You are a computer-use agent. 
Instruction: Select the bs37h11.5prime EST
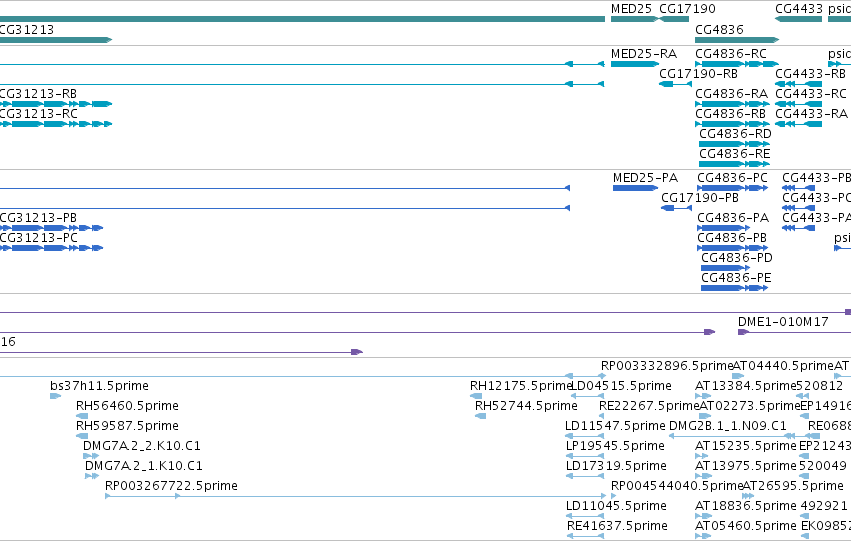(x=55, y=396)
